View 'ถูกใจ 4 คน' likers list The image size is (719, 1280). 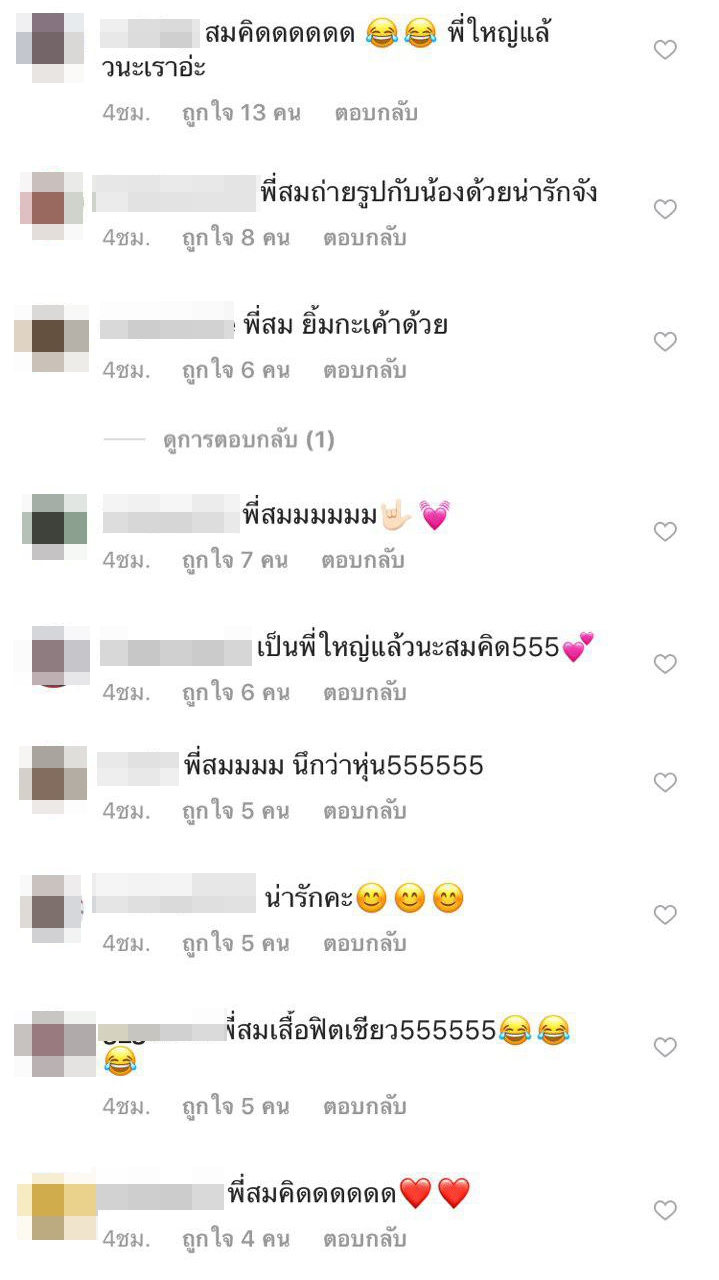click(235, 1240)
